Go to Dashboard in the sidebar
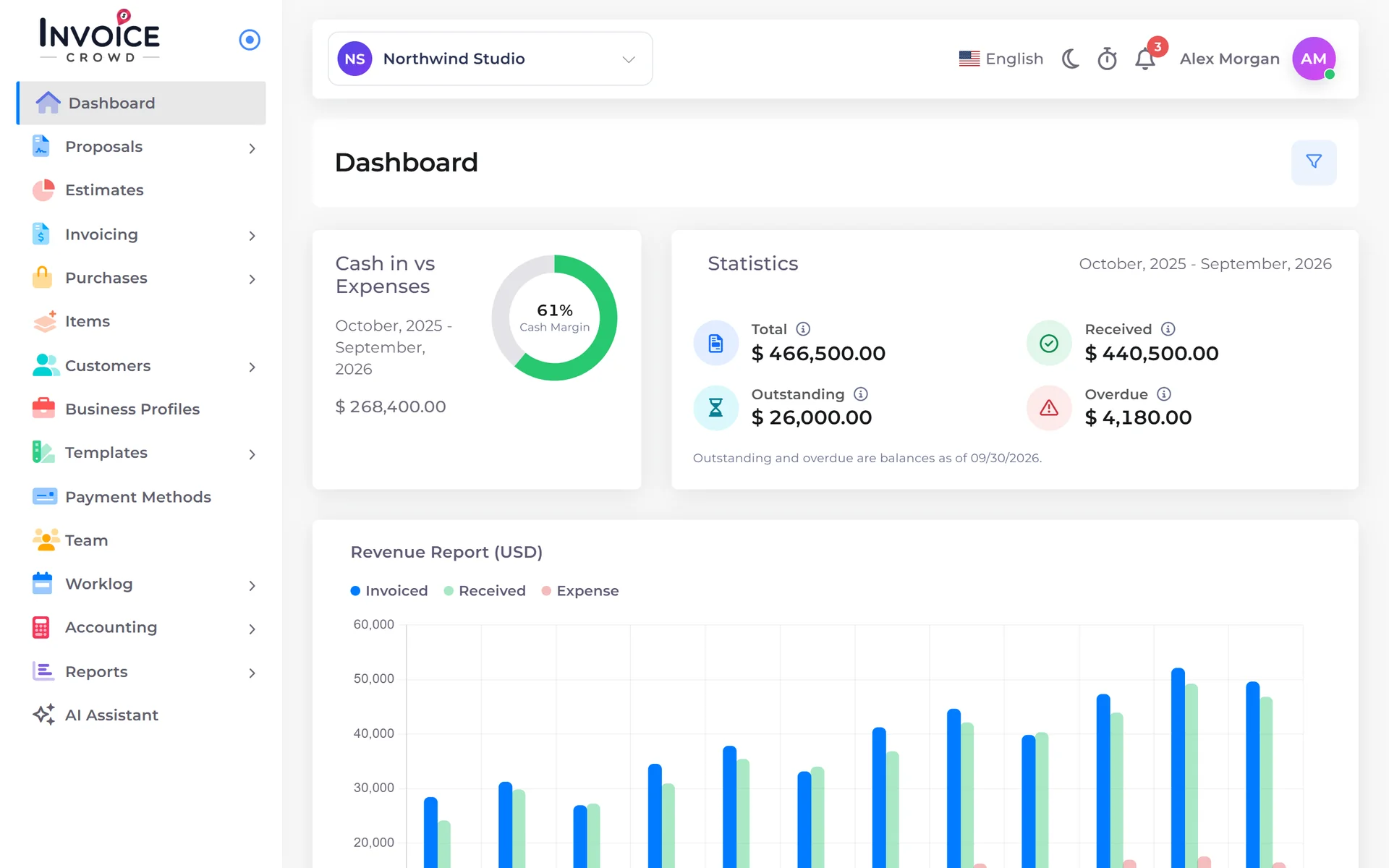 [x=142, y=103]
